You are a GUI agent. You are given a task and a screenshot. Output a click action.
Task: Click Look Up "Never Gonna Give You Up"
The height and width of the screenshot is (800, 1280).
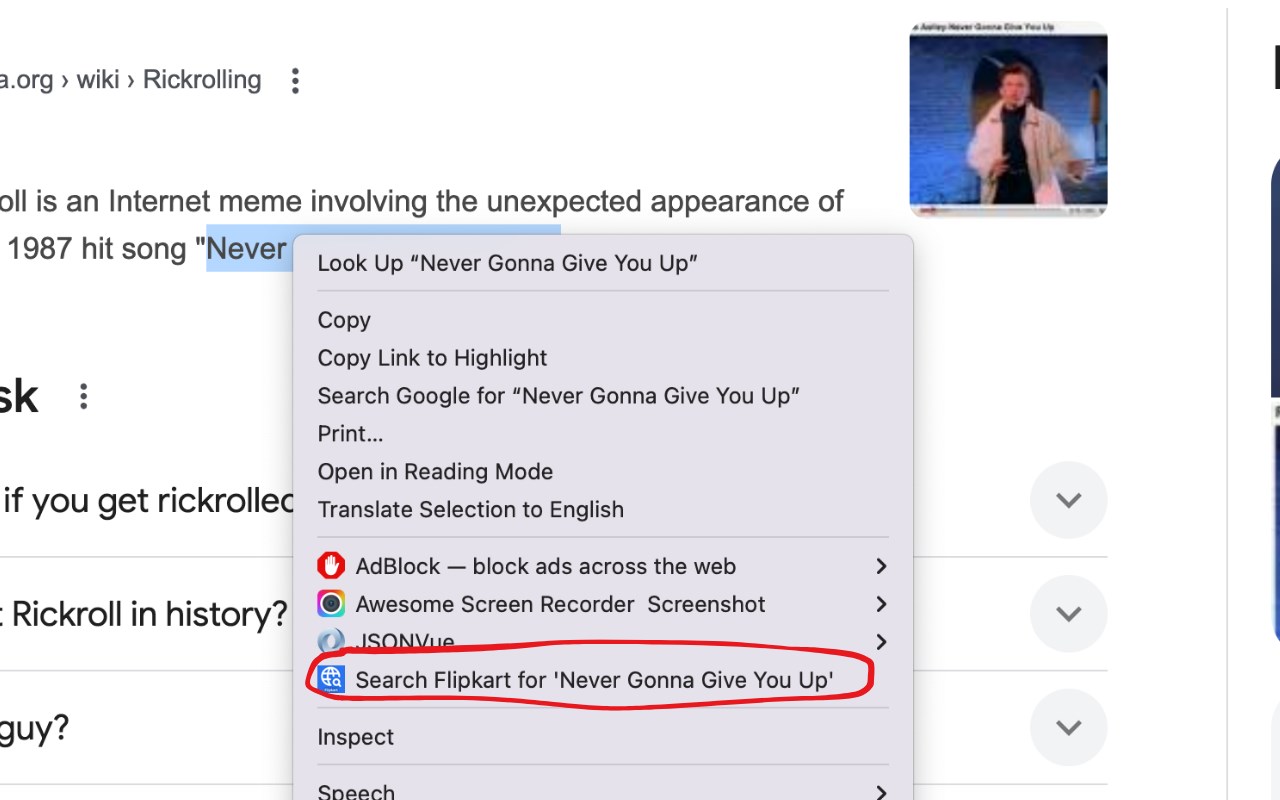[x=507, y=263]
